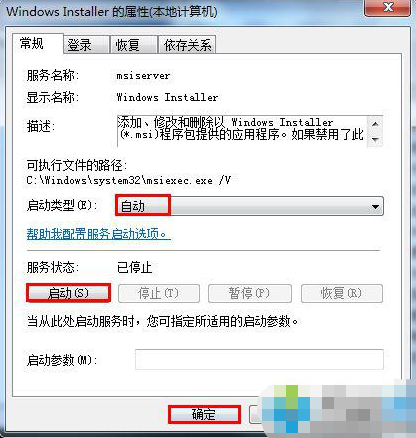Click the description box scroll-down arrow
This screenshot has width=416, height=438.
pyautogui.click(x=375, y=139)
